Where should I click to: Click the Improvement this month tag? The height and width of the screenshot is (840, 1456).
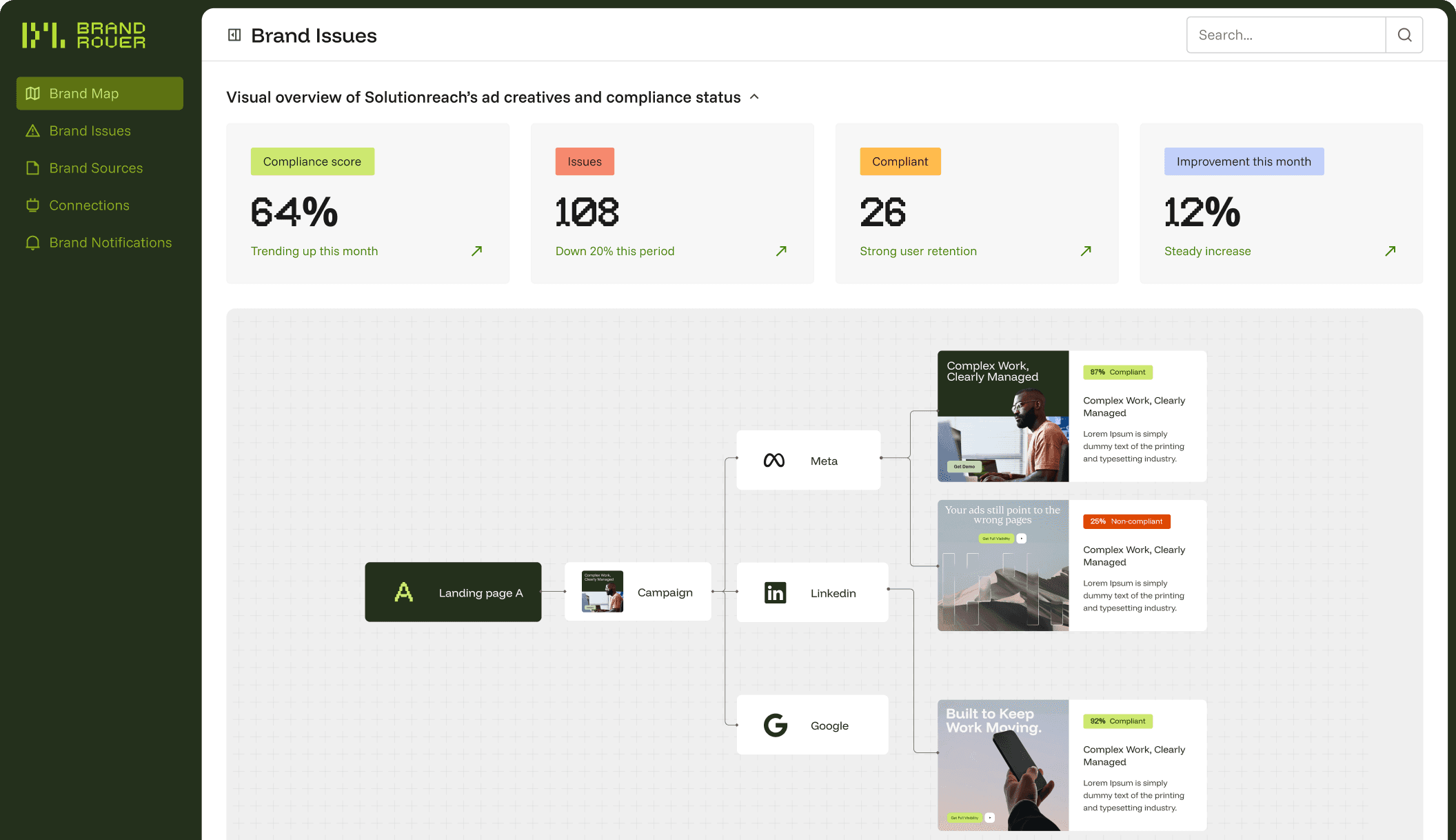(1244, 161)
